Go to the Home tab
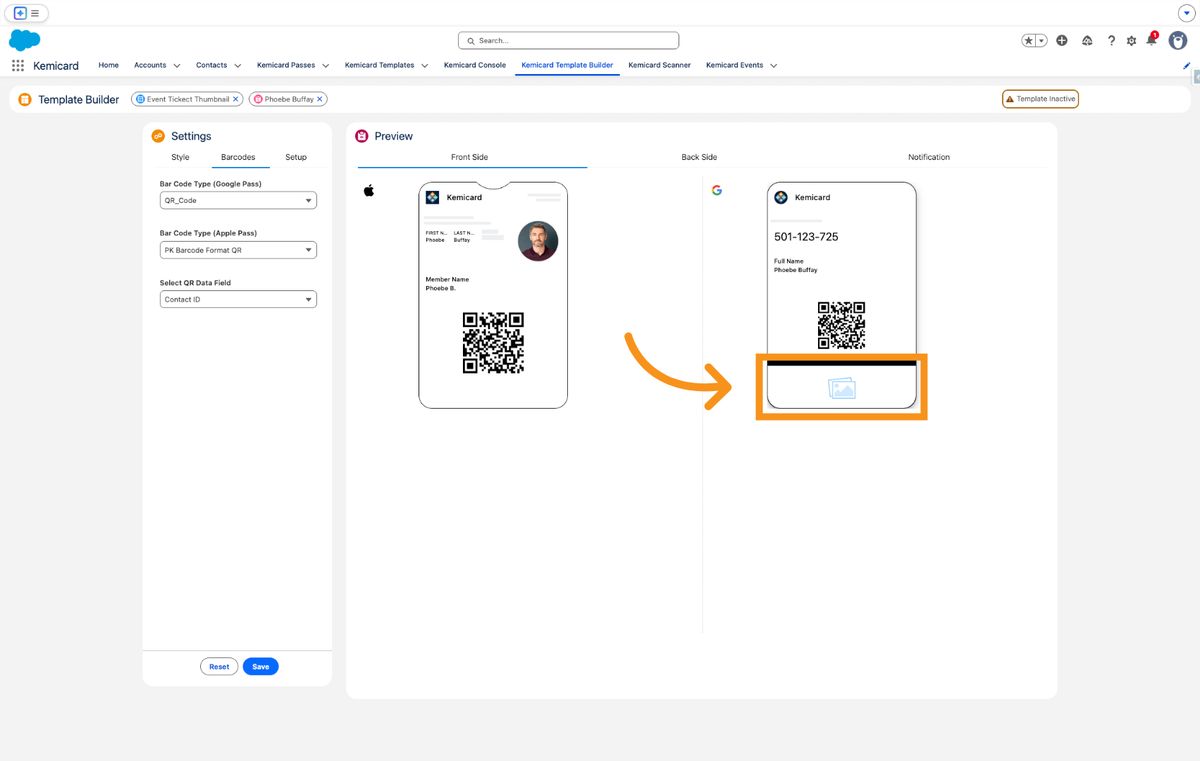1200x761 pixels. (109, 65)
